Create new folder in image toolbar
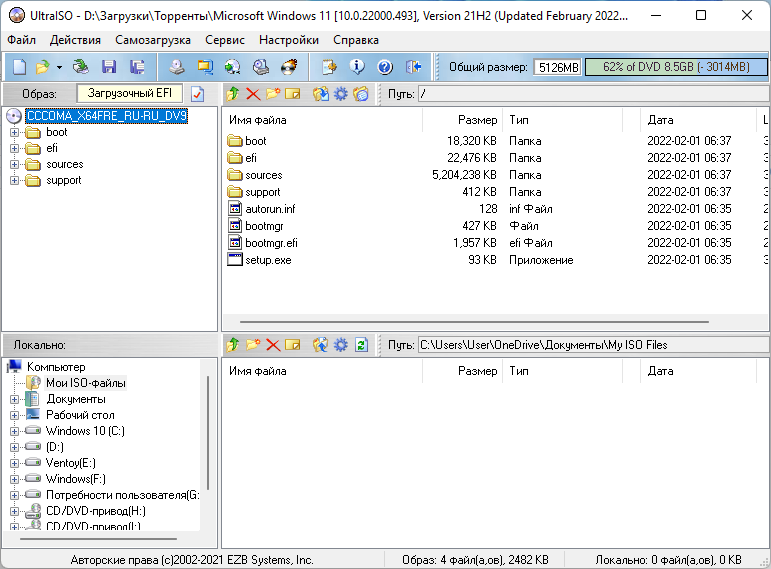Screen dimensions: 771x569 (273, 93)
